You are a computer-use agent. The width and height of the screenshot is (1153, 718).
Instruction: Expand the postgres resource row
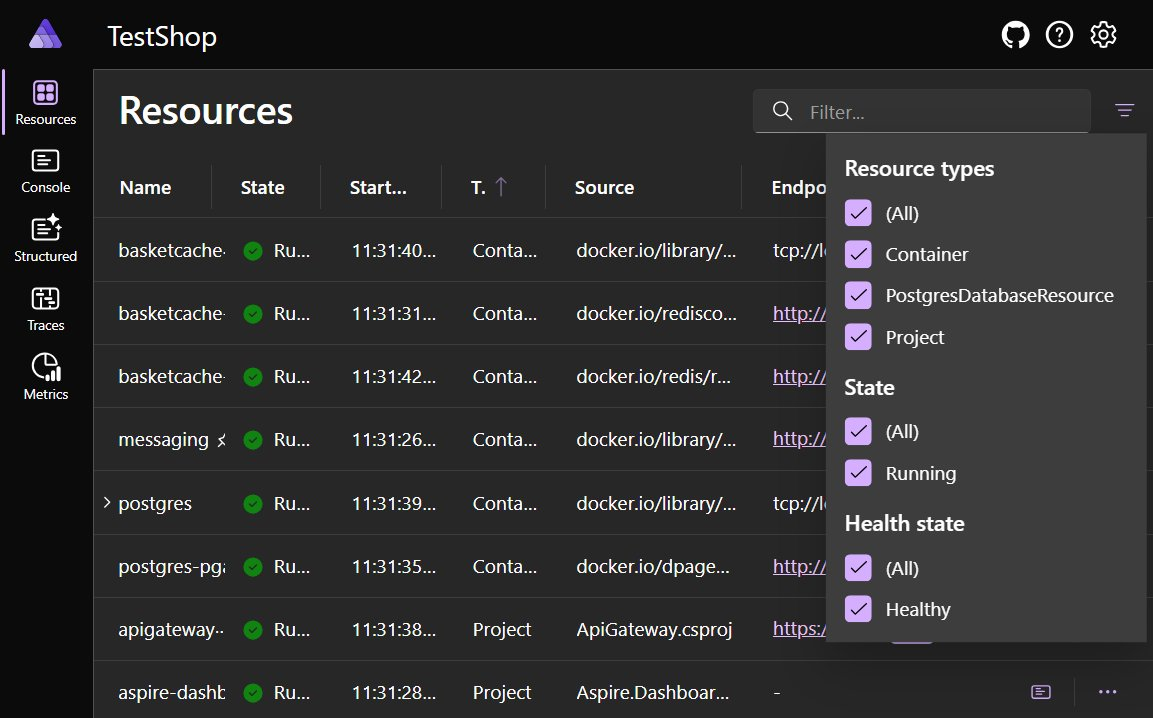107,503
